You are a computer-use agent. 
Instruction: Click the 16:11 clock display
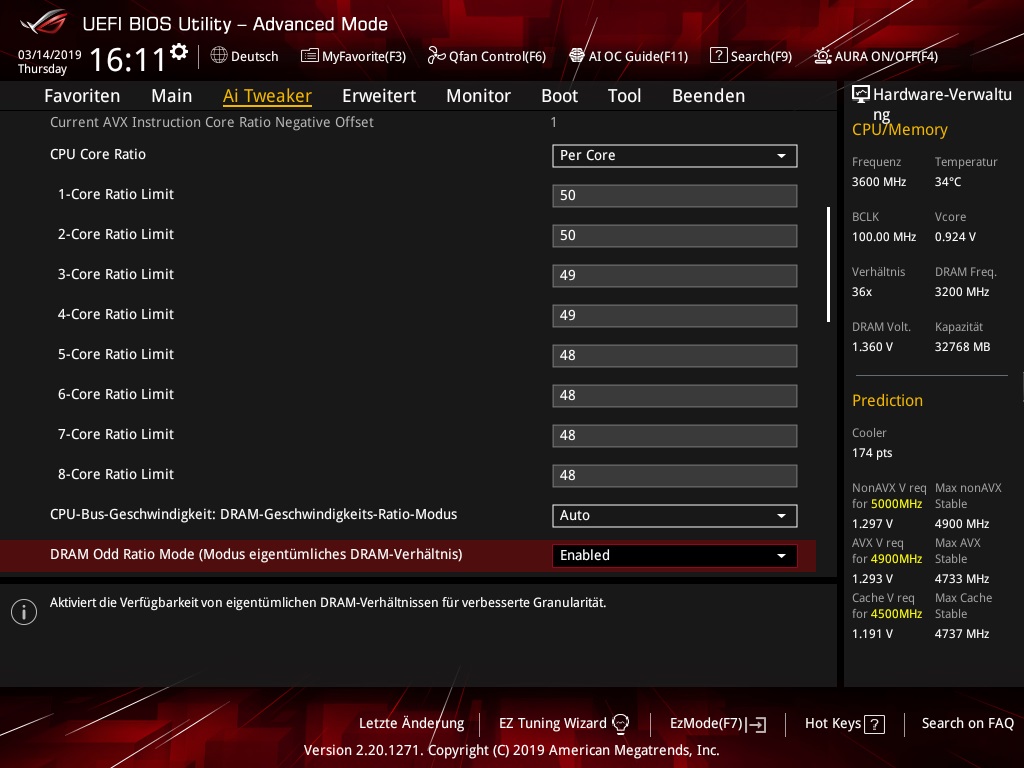point(127,60)
